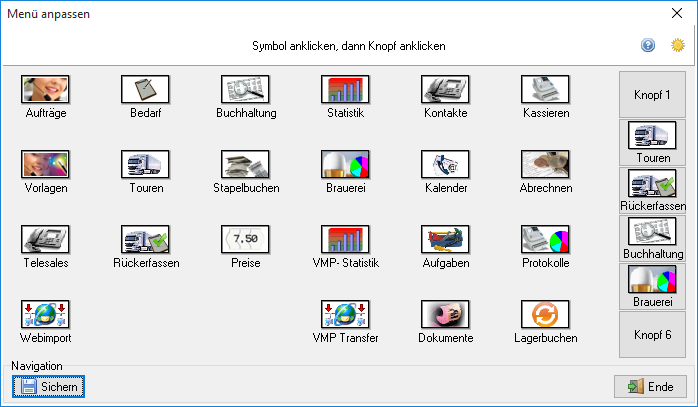Select the Aufträge headset icon
Screen dimensions: 698x407
click(x=45, y=89)
